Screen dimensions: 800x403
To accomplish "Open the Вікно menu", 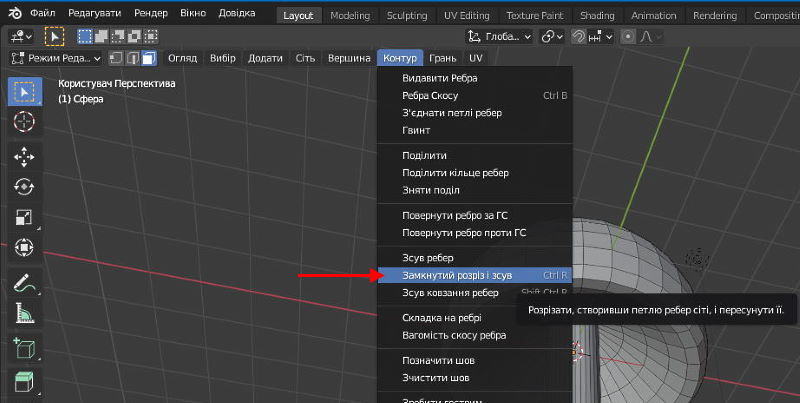I will 193,13.
